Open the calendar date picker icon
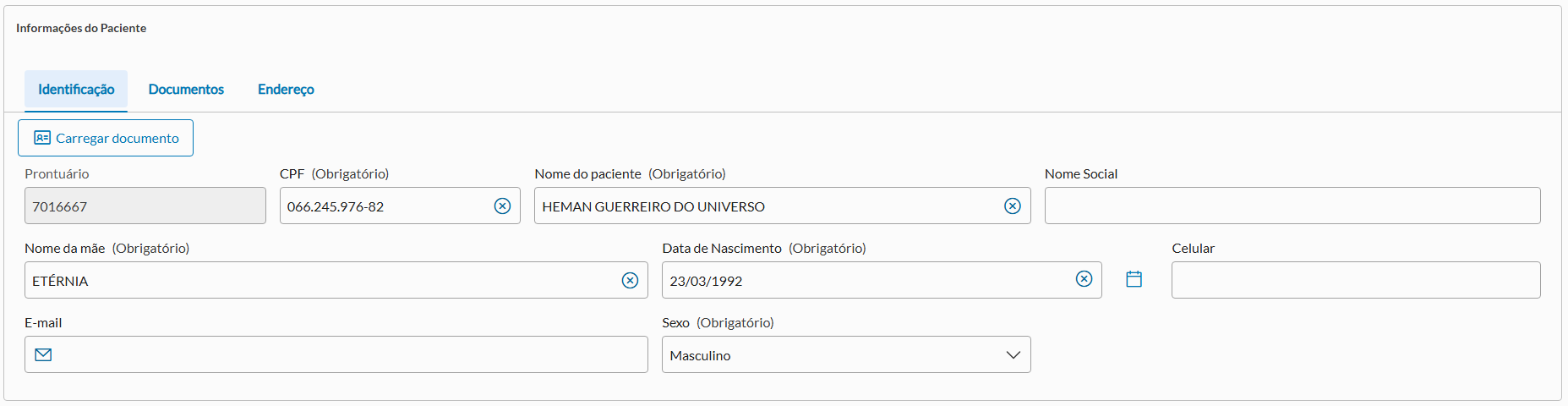 1134,279
